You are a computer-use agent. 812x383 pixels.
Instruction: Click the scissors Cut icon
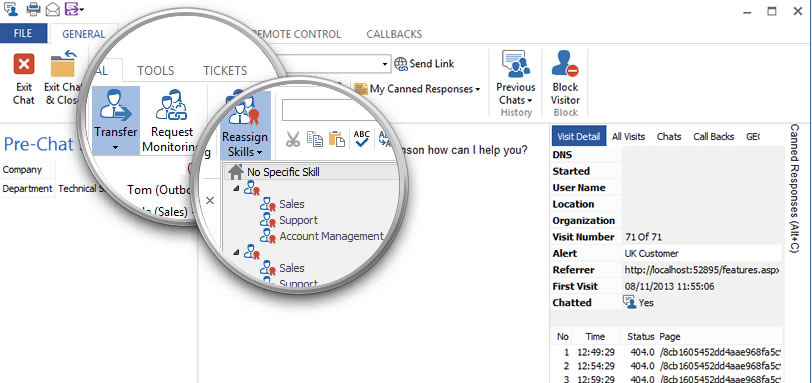(293, 139)
